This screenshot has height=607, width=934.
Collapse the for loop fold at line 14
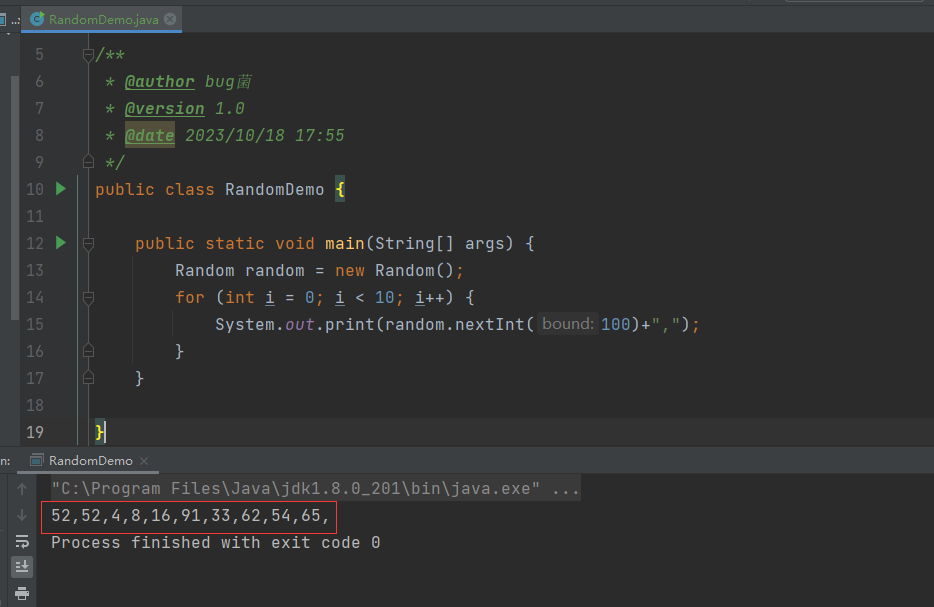point(88,297)
